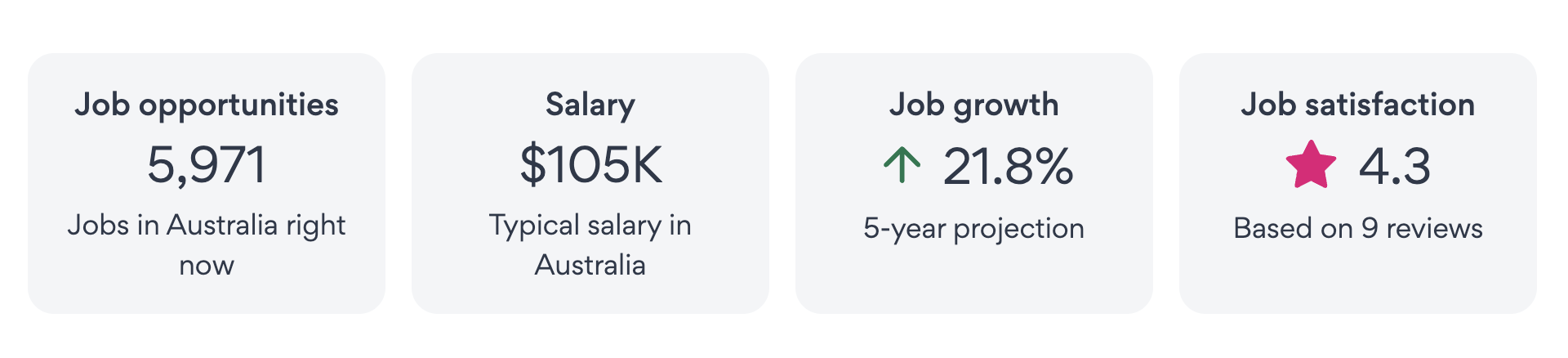Click the Salary heading
The width and height of the screenshot is (1568, 358).
pos(590,105)
